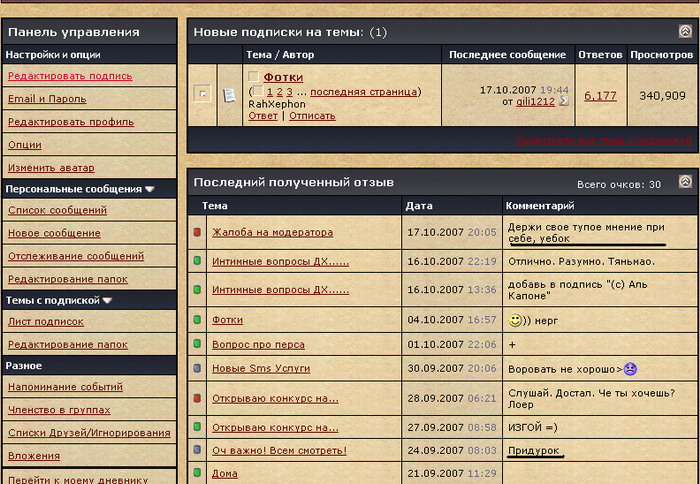
Task: Expand 'Персональные сообщения' section arrow
Action: (150, 188)
